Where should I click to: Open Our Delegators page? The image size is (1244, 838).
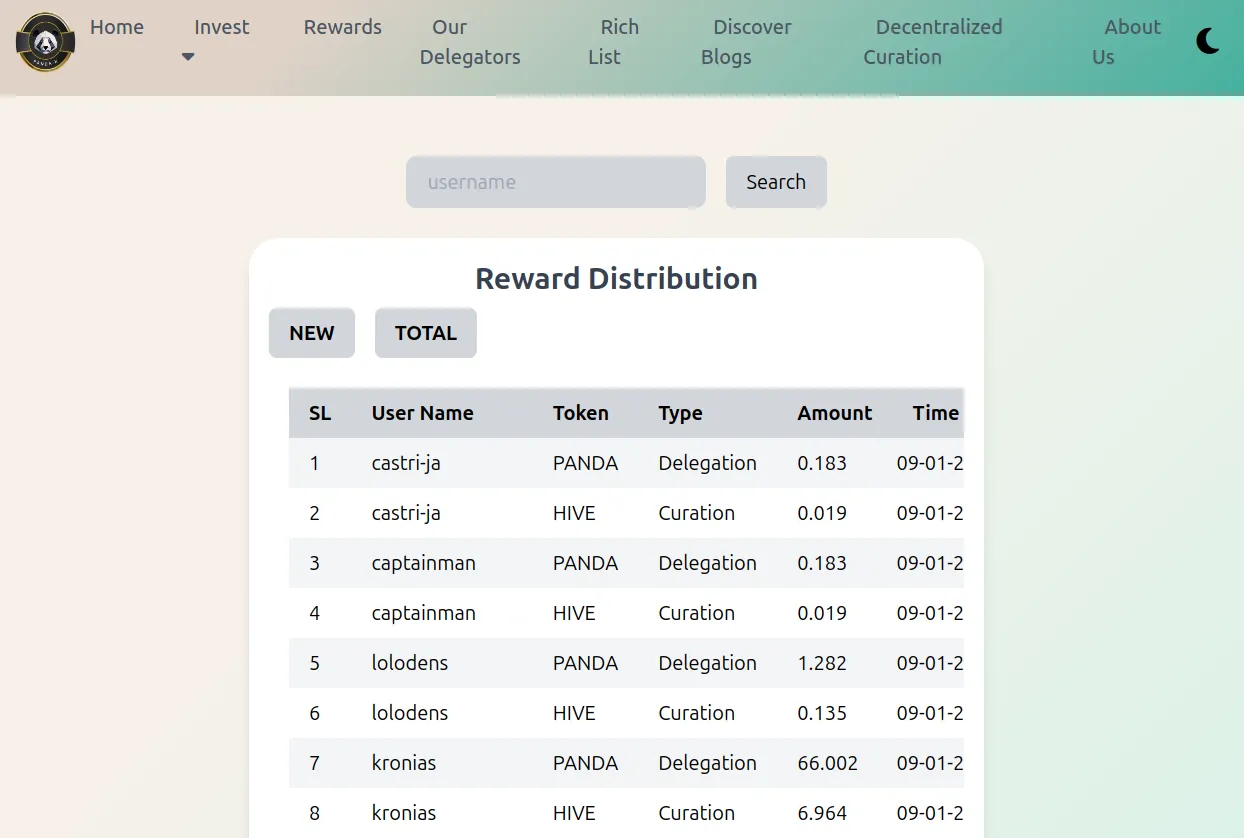coord(470,42)
